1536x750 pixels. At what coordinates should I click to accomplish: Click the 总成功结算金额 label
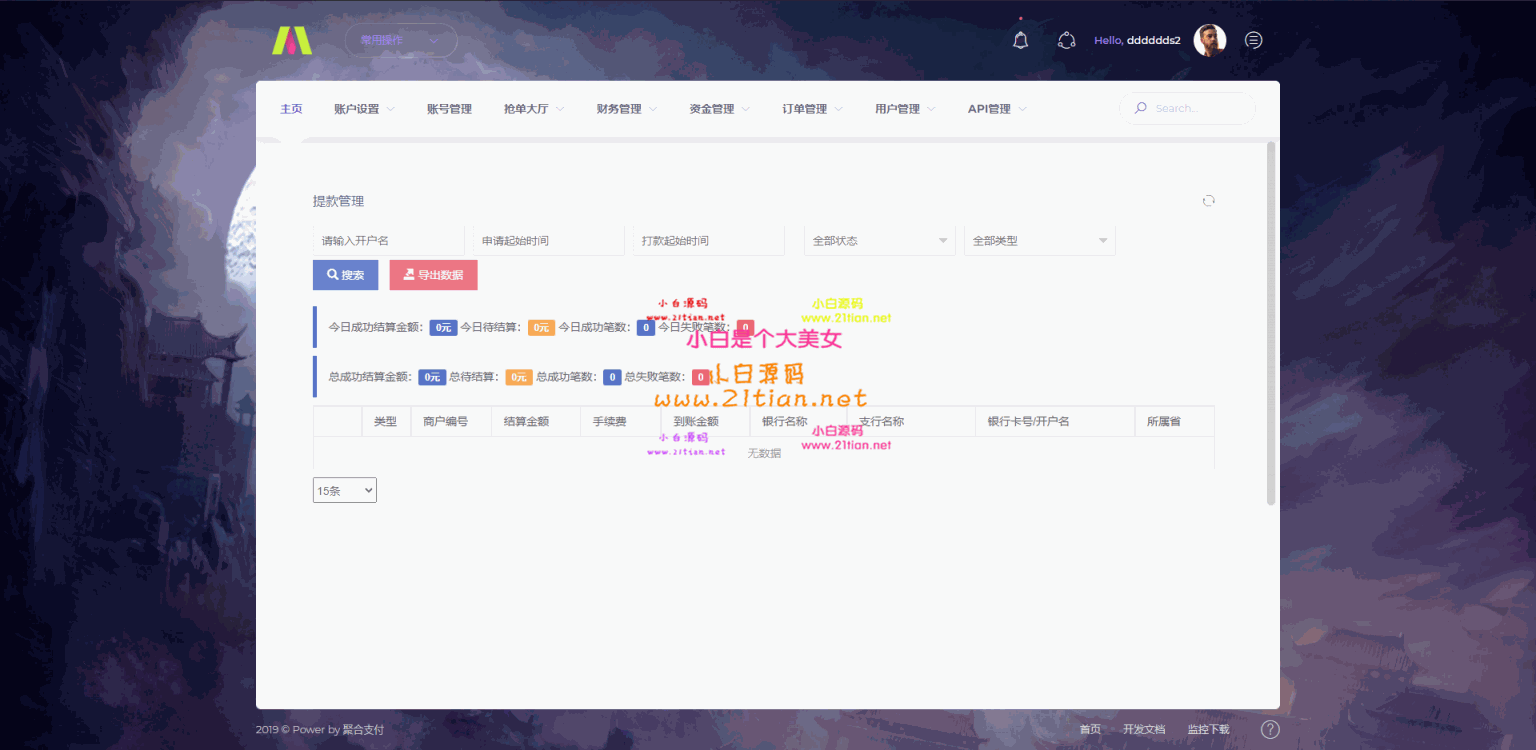click(371, 377)
